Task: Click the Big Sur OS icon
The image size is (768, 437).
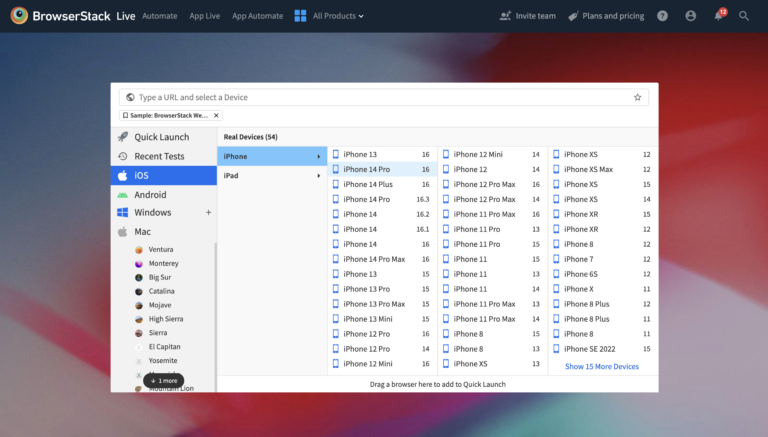Action: point(139,277)
